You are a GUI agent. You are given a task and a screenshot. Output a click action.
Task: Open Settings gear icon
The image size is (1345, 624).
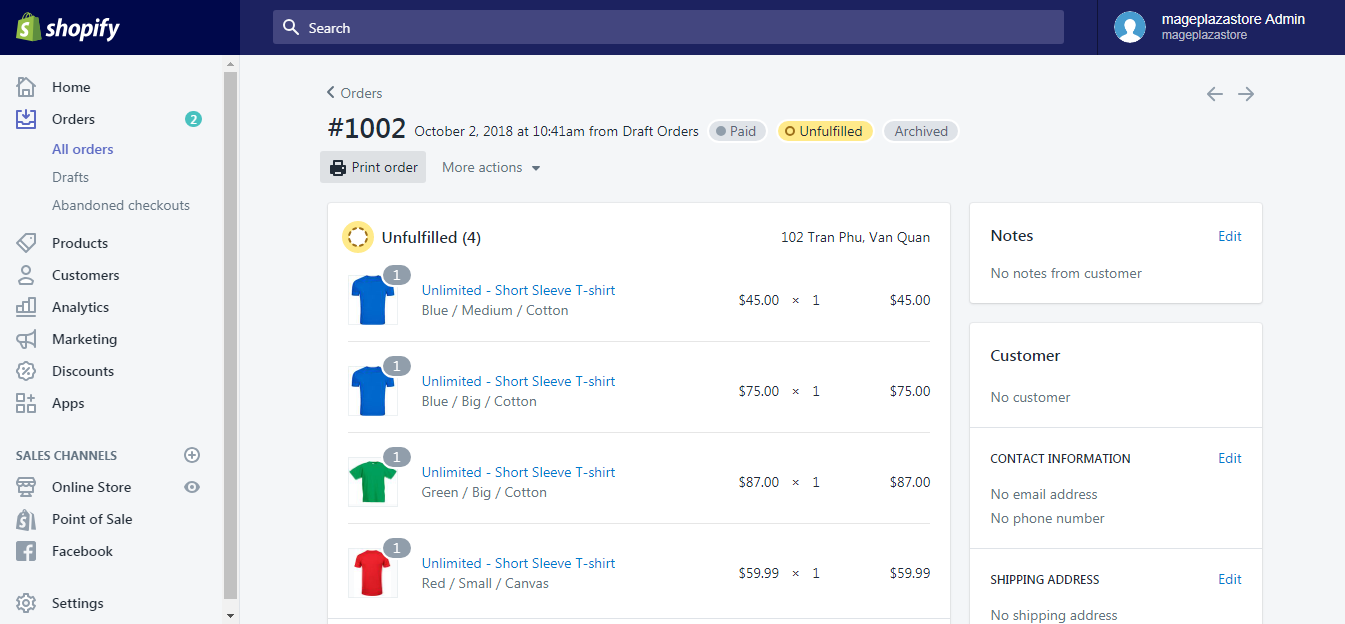pyautogui.click(x=26, y=603)
